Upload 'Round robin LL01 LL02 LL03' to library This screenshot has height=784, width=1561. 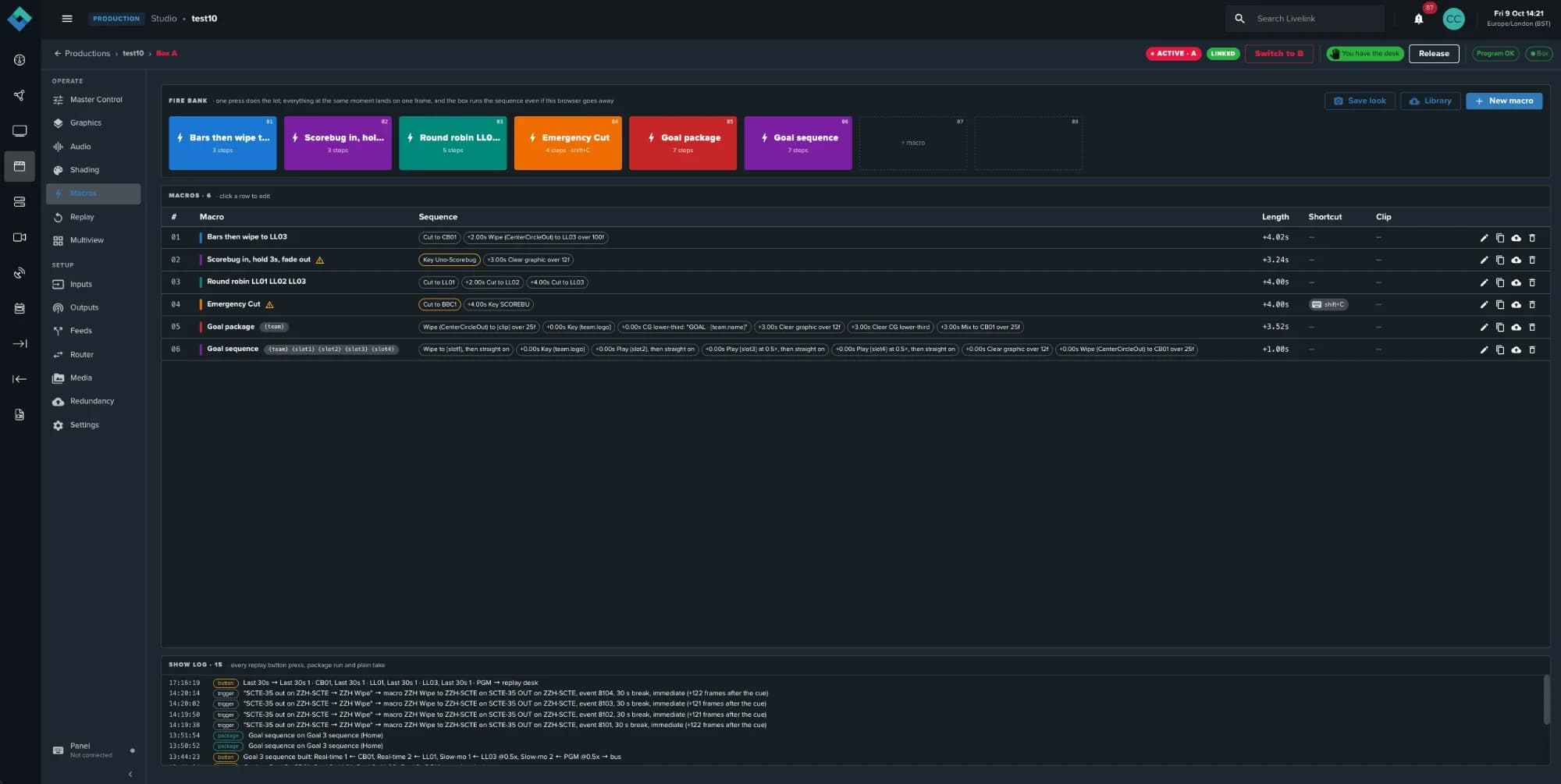1516,282
